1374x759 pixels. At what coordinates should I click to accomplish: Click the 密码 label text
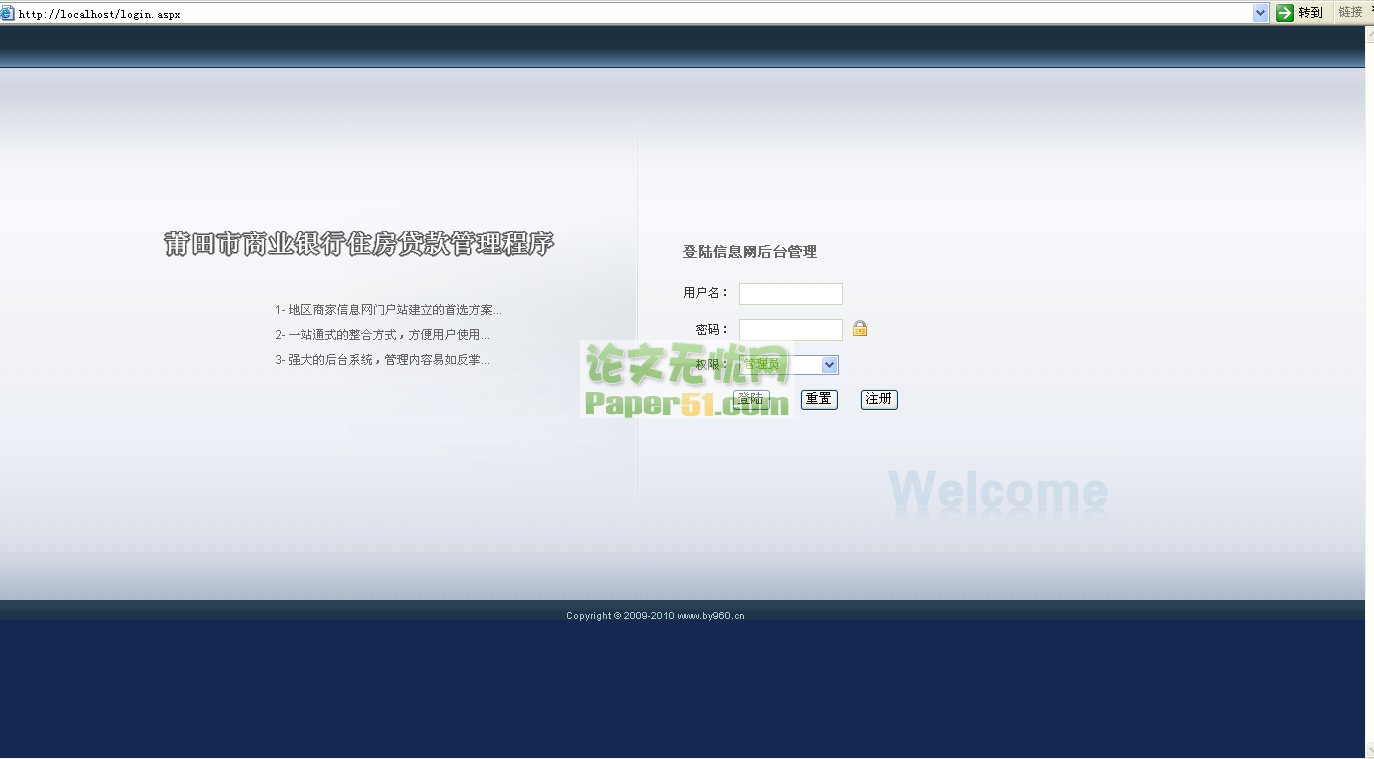coord(712,329)
